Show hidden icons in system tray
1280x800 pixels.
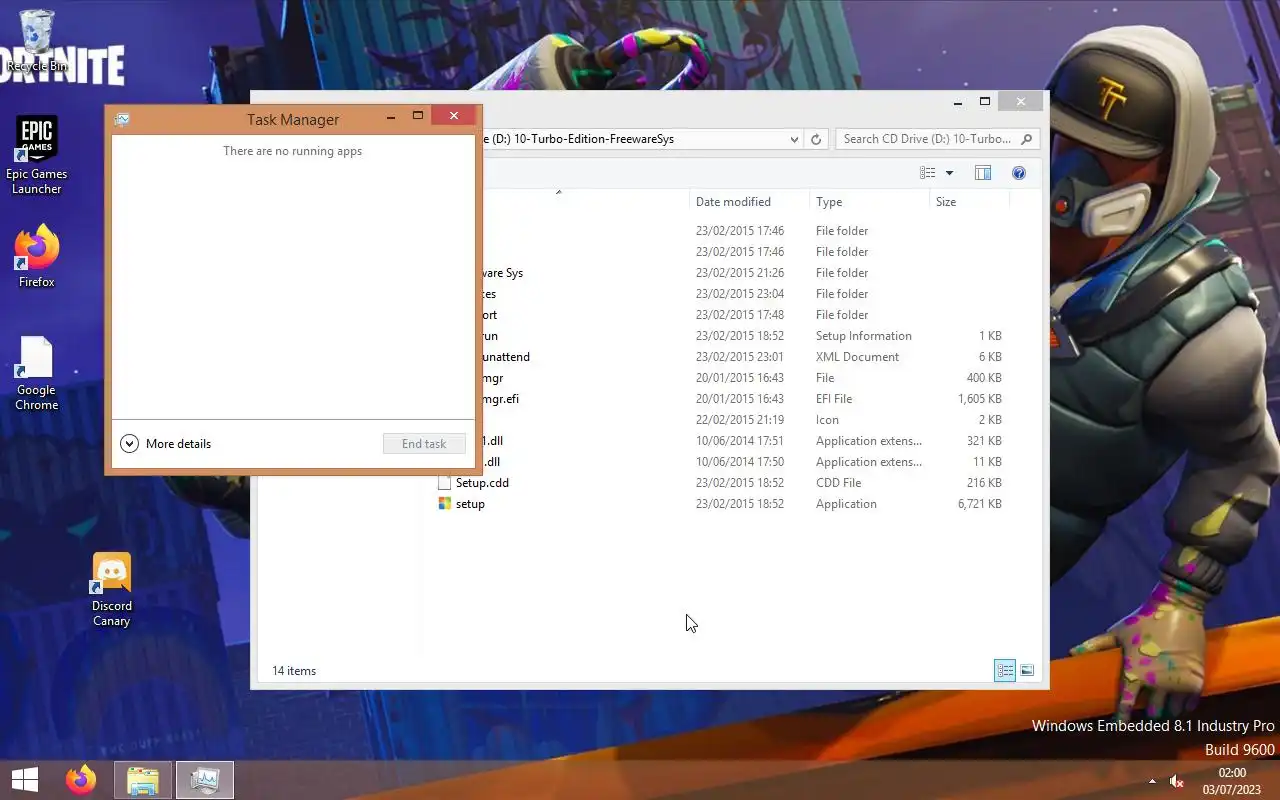(1152, 781)
